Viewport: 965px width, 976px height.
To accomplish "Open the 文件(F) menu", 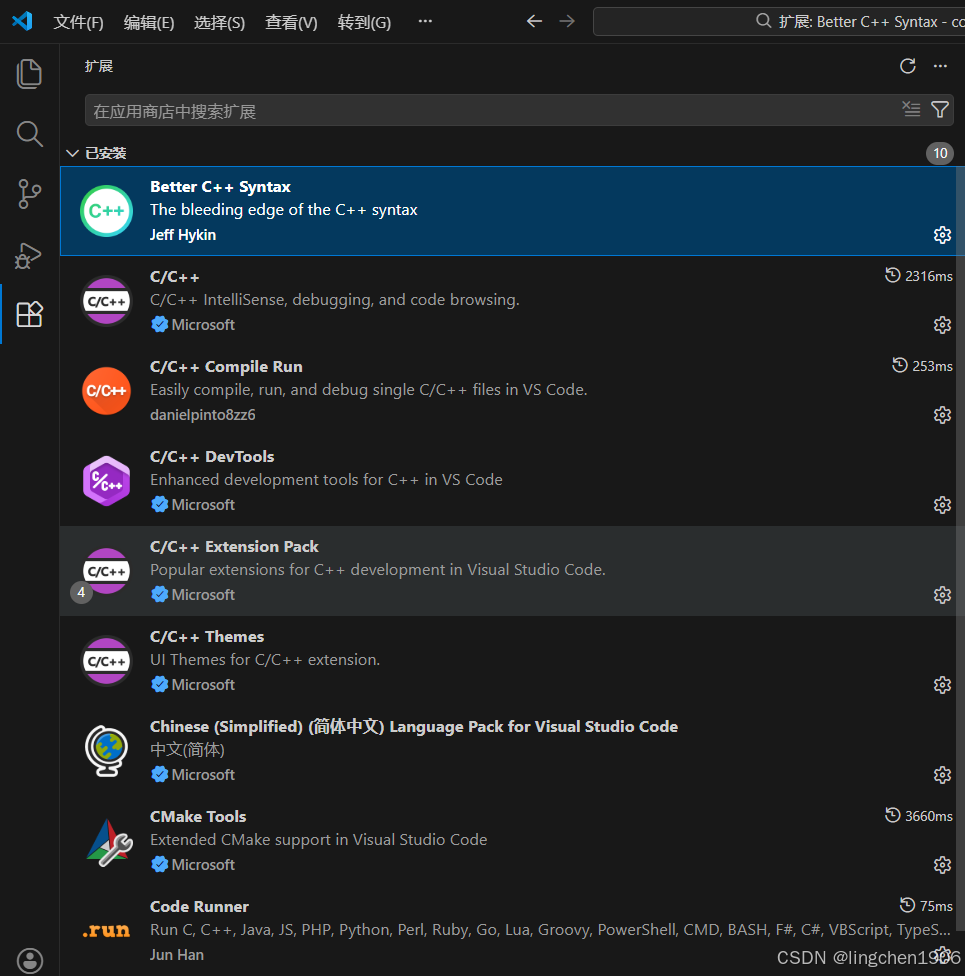I will pos(78,22).
